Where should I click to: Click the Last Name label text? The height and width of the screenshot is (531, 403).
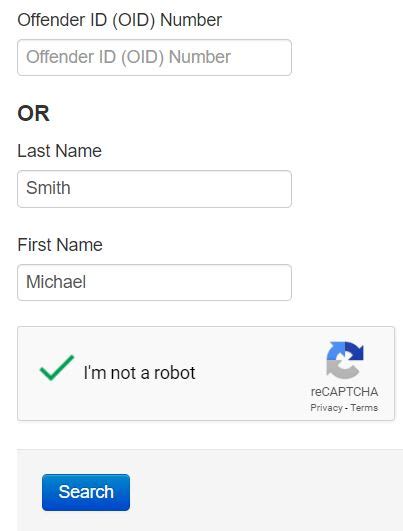pos(60,151)
